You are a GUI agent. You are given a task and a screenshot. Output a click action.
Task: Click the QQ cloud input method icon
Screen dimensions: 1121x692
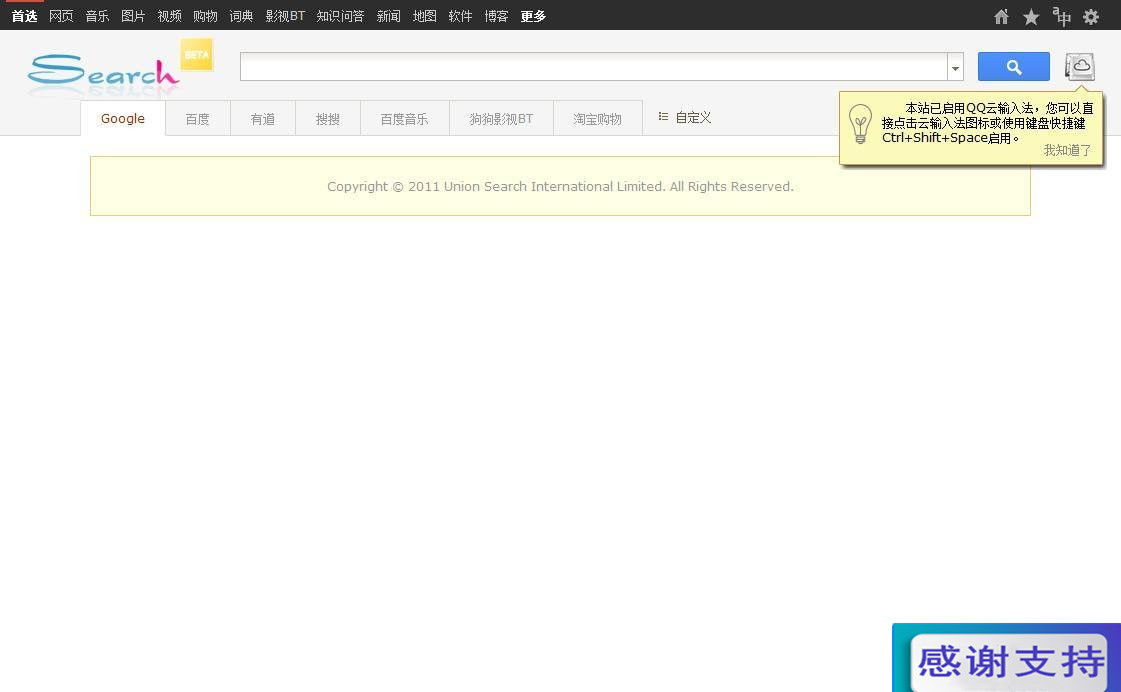click(1080, 66)
